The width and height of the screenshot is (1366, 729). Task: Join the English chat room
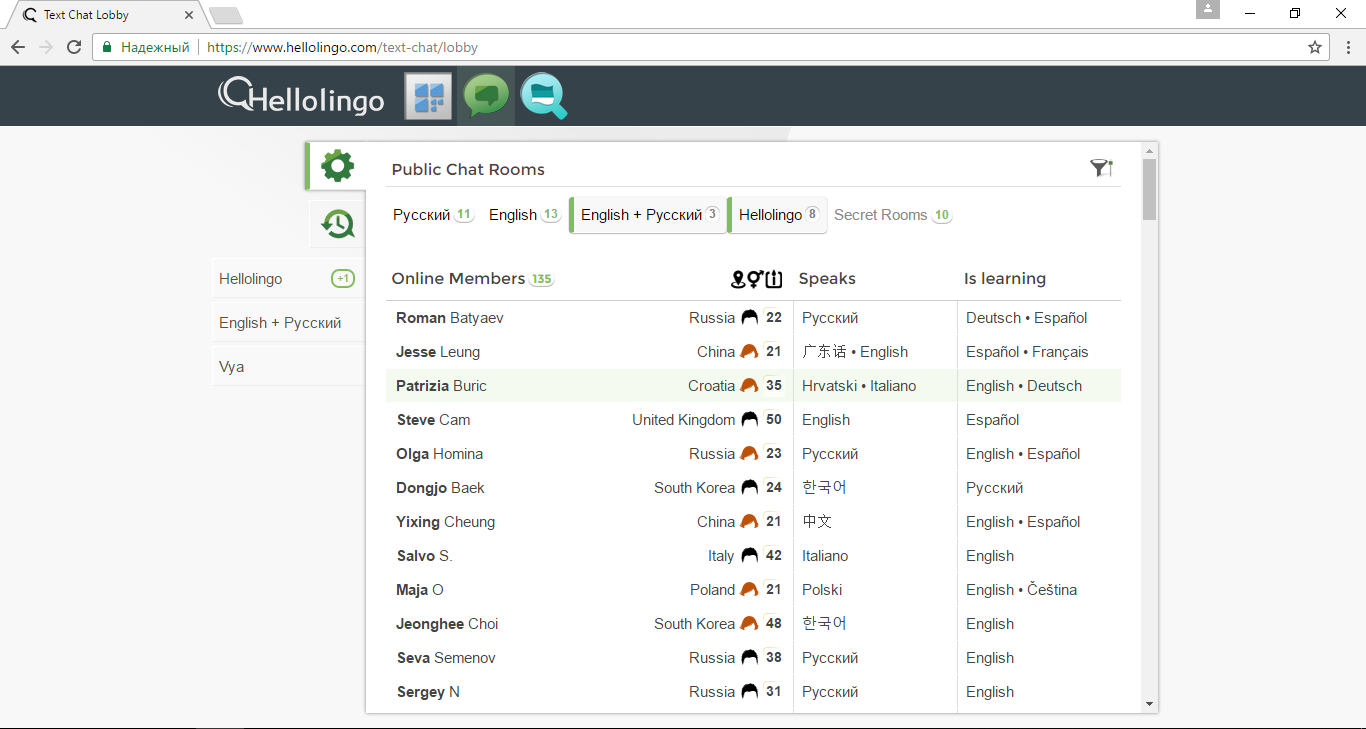[524, 215]
